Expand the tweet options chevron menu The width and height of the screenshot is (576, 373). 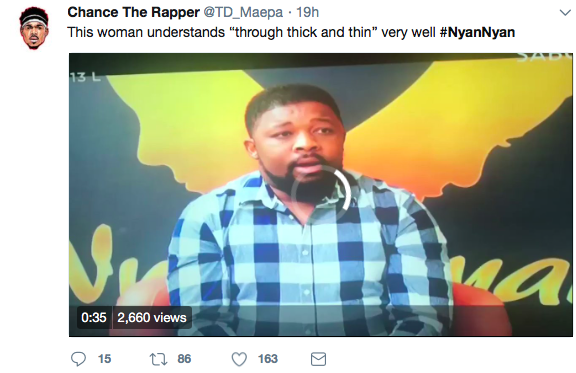pos(565,13)
